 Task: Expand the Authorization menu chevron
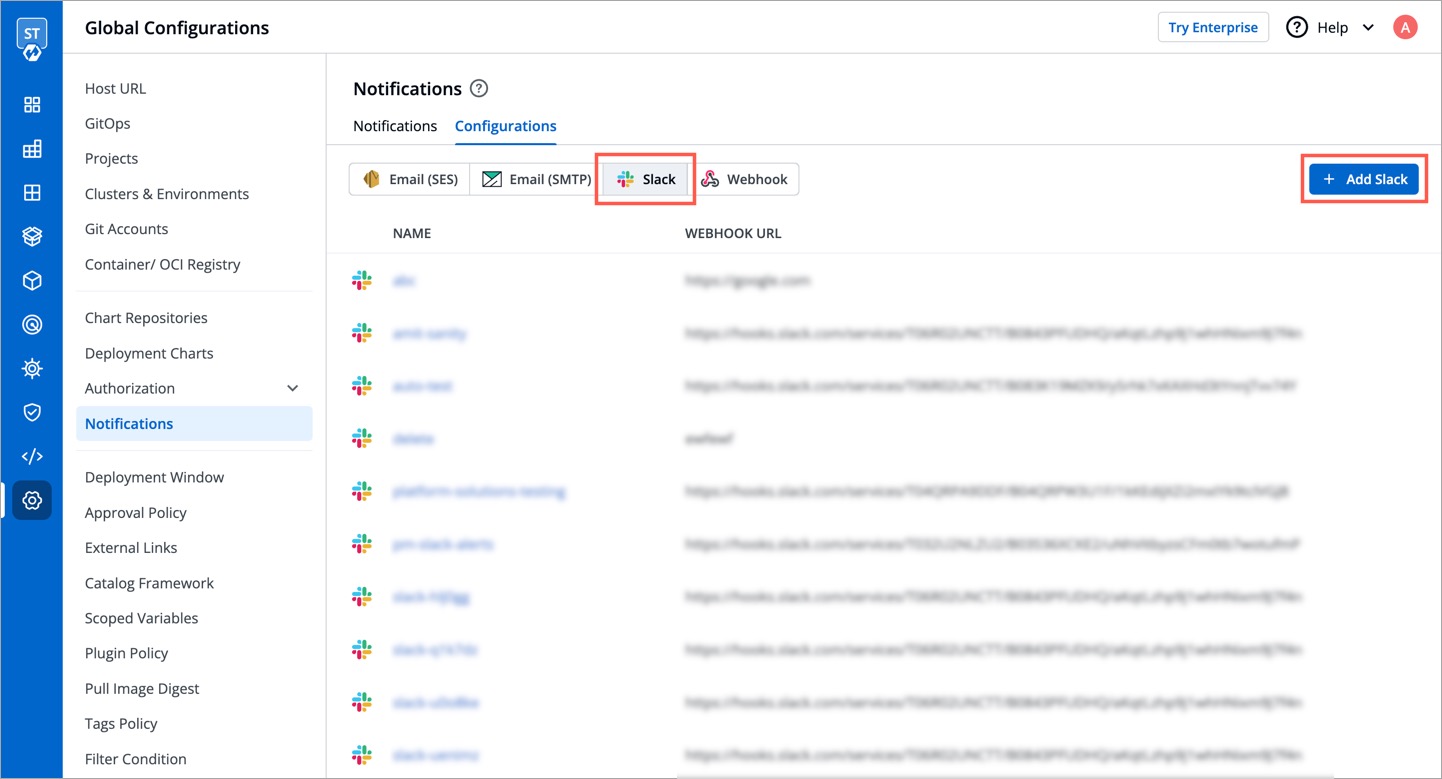tap(292, 388)
